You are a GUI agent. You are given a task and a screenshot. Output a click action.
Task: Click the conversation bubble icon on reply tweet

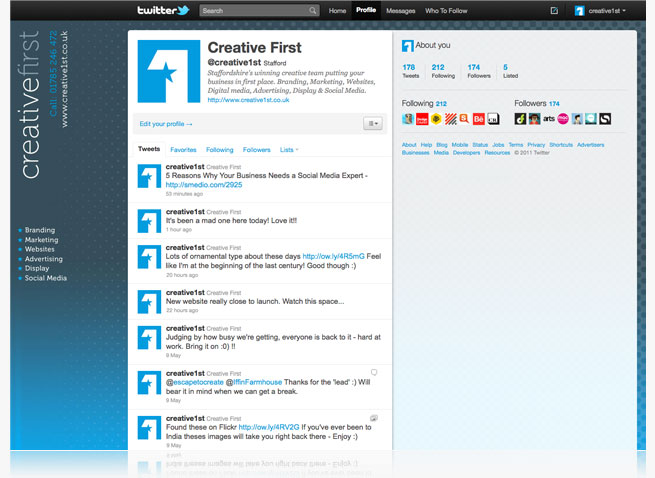[x=374, y=372]
